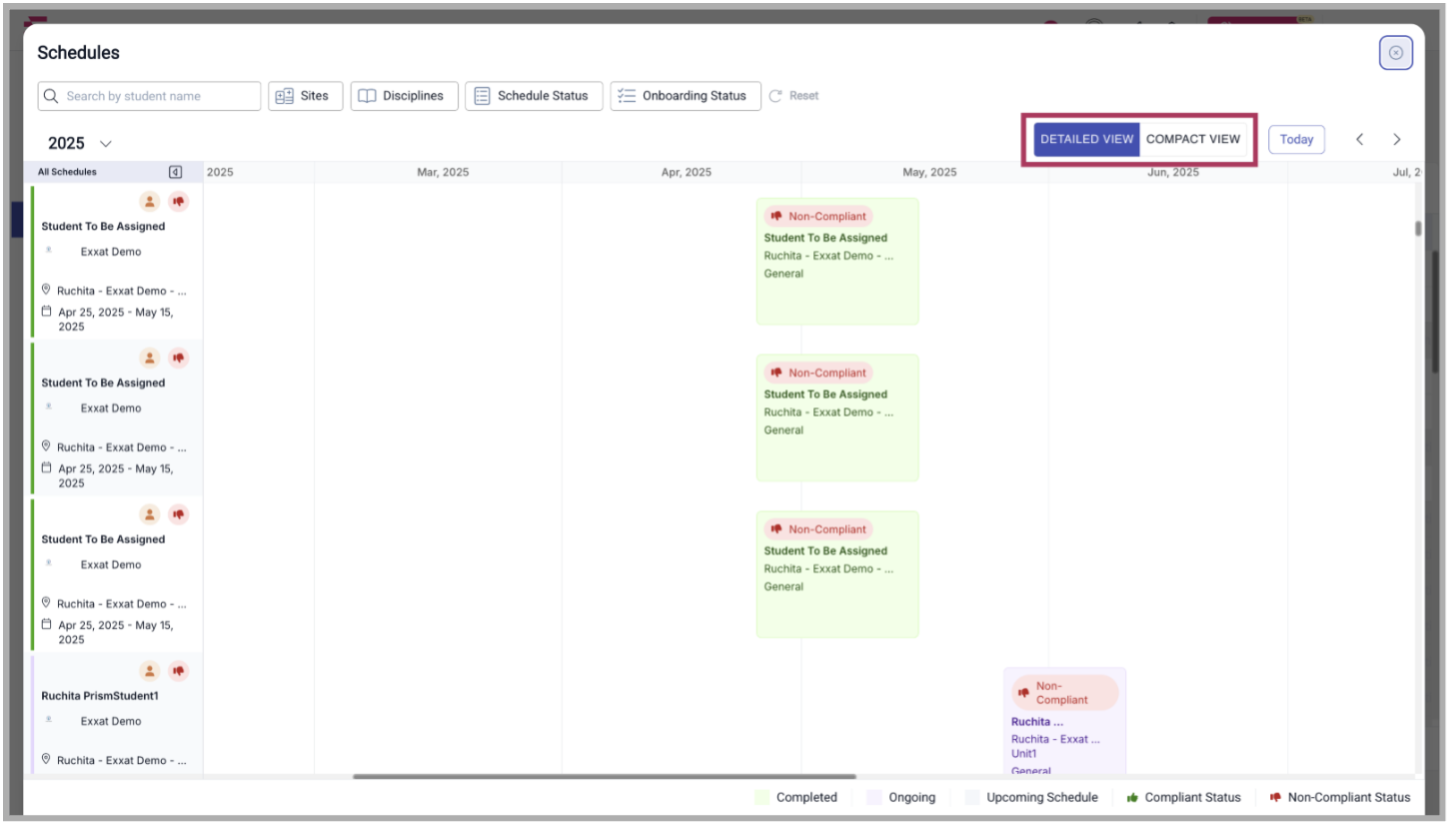The image size is (1451, 825).
Task: Click the Schedule Status filter icon
Action: pos(481,96)
